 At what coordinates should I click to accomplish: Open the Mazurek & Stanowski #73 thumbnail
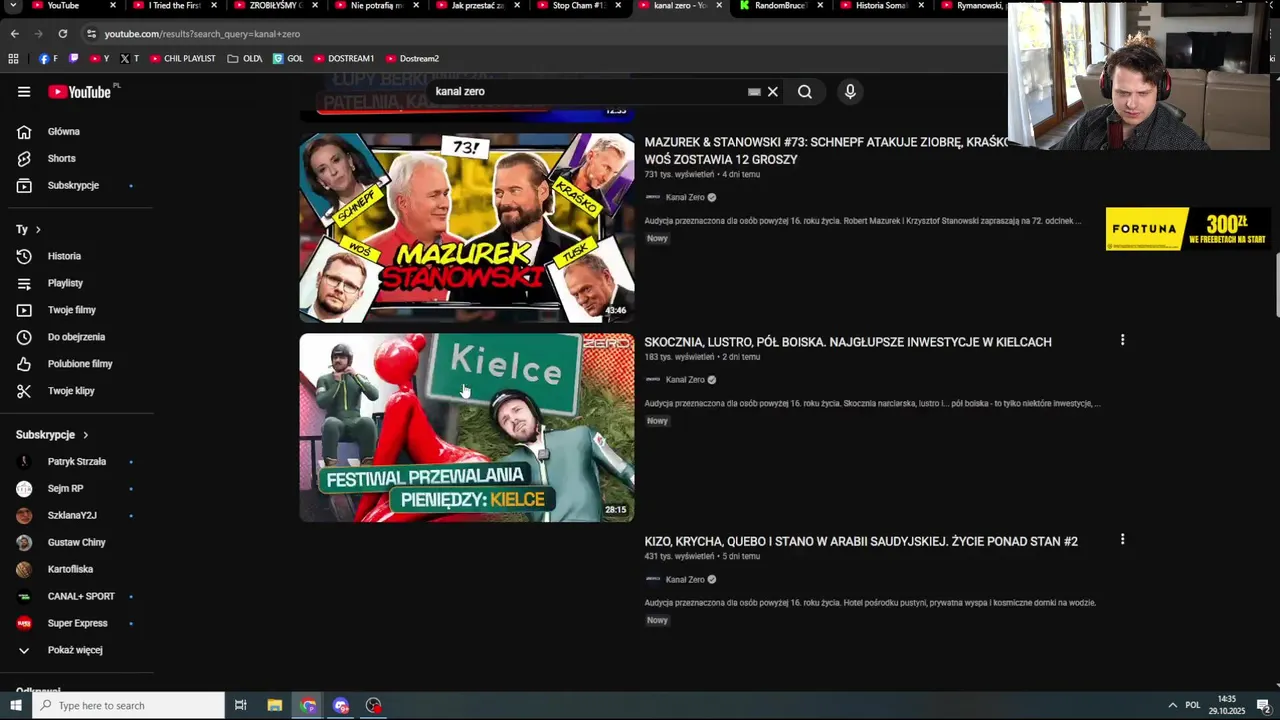(x=467, y=228)
